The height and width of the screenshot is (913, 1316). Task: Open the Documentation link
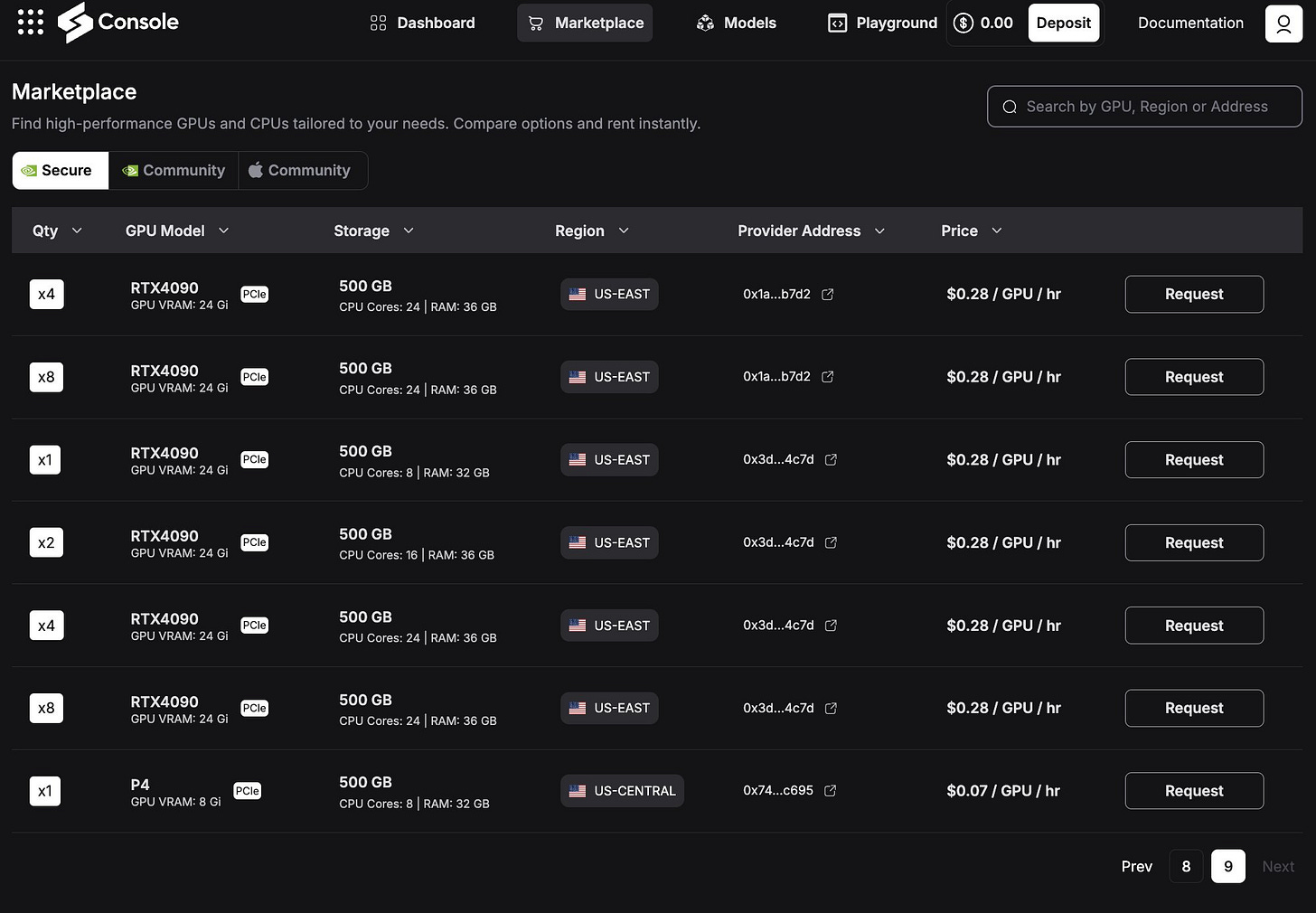[x=1190, y=24]
